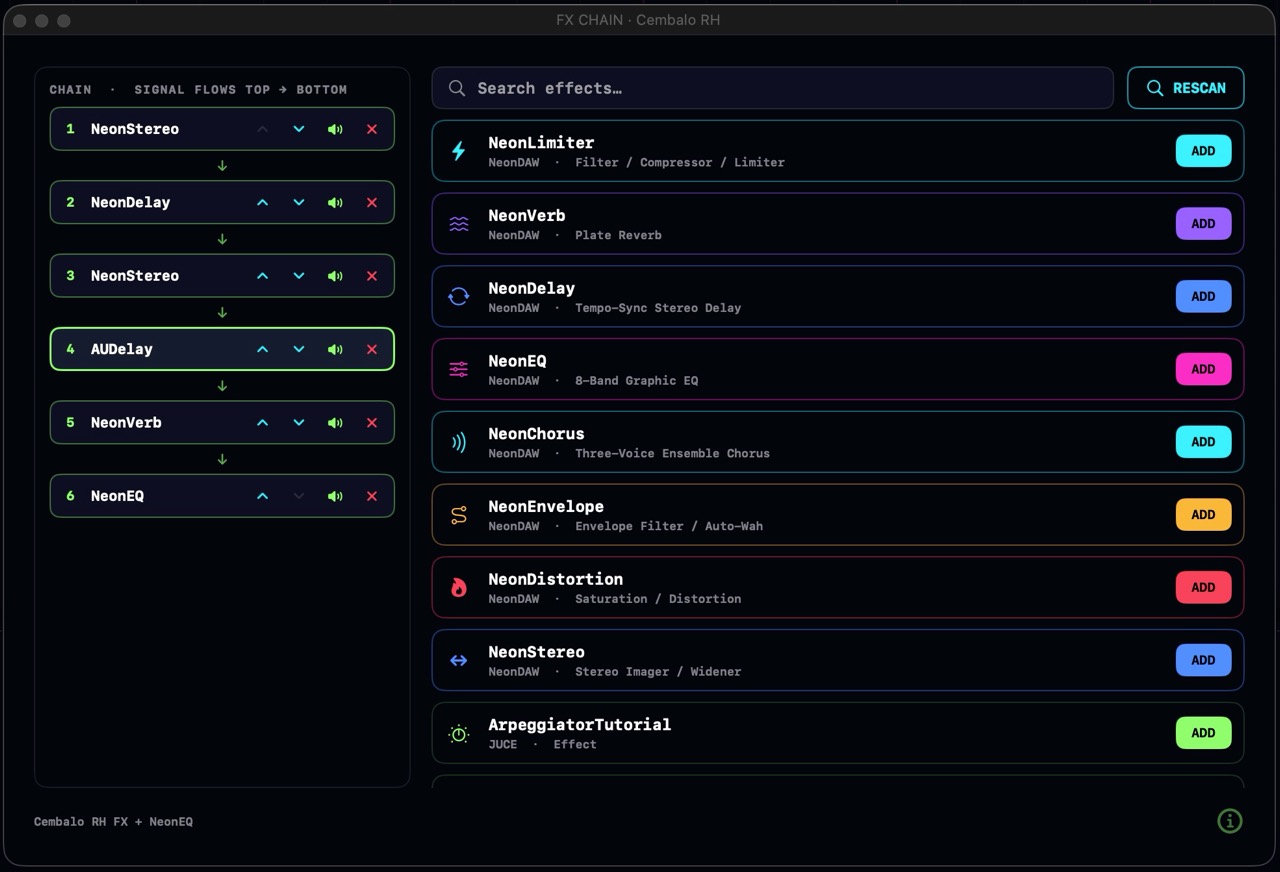
Task: Click the magnifier icon in search field
Action: pos(456,88)
